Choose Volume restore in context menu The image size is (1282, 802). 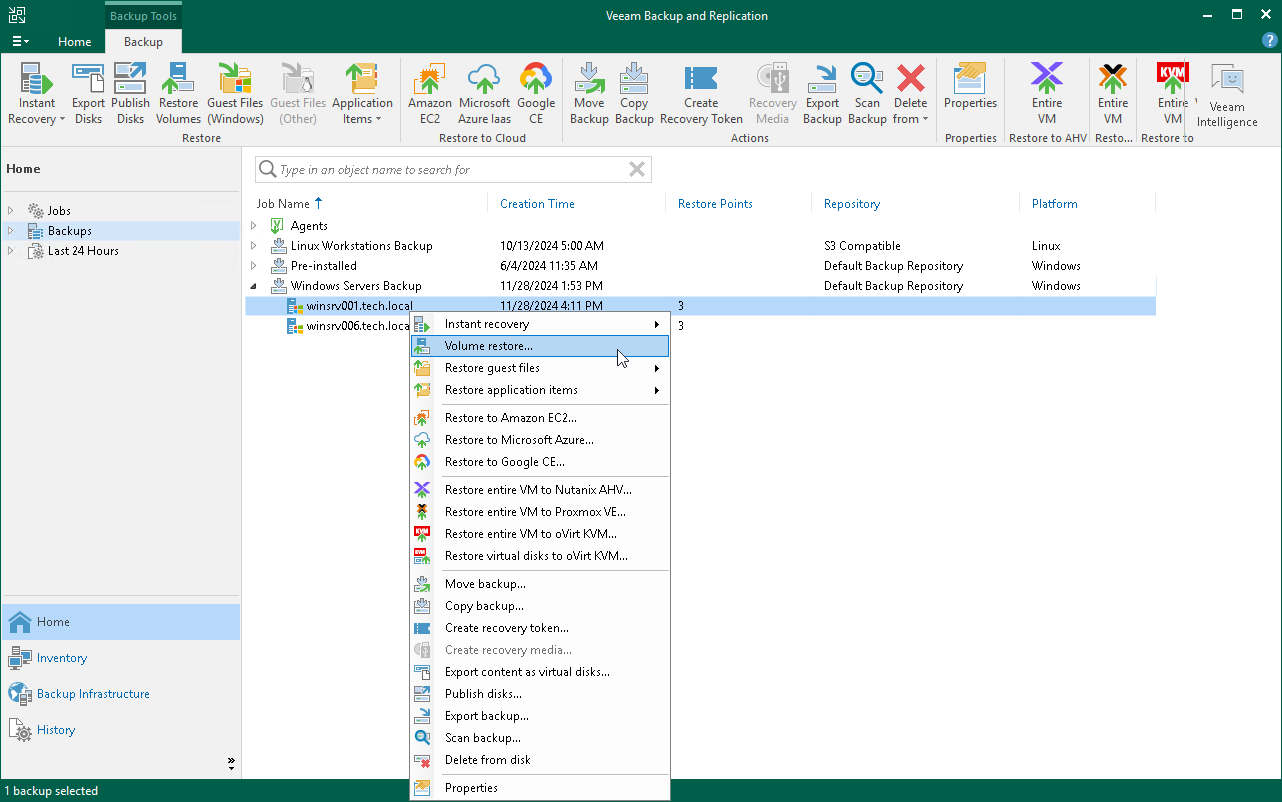coord(488,346)
